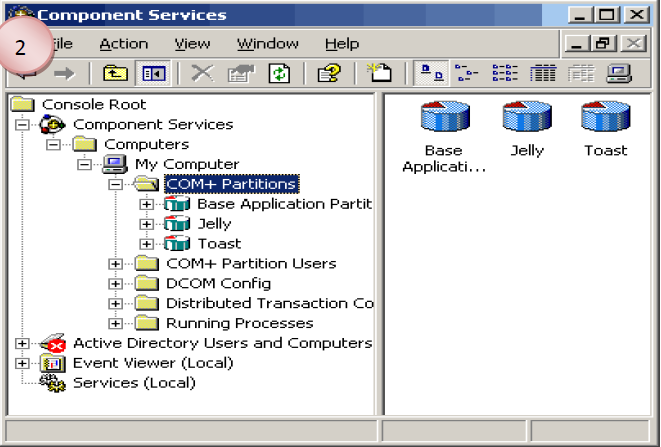
Task: Expand the Event Viewer (Local) node
Action: click(x=22, y=363)
